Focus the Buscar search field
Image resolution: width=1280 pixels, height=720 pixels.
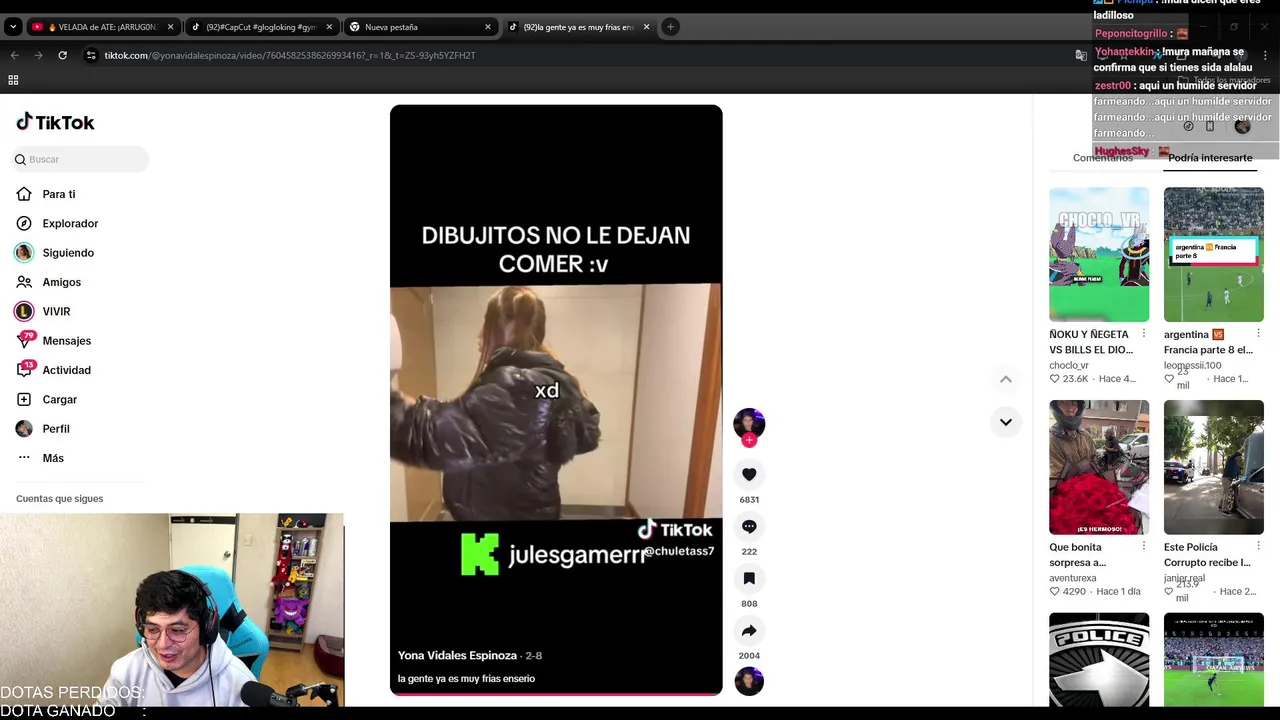click(x=81, y=159)
